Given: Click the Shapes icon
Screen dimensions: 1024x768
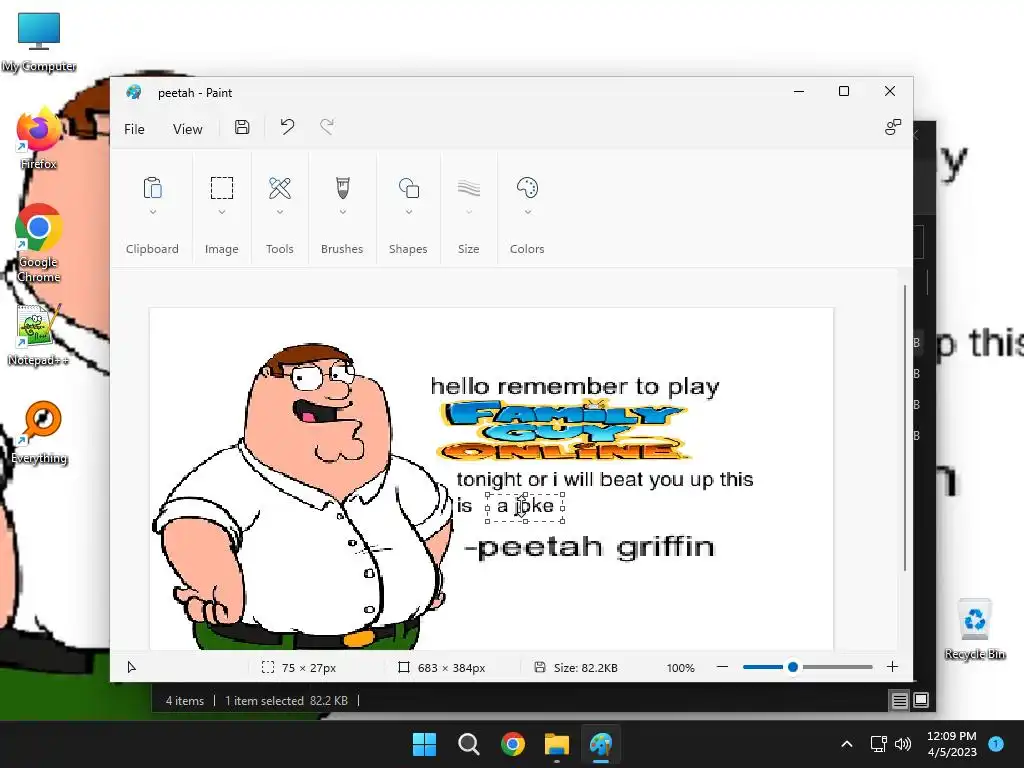Looking at the screenshot, I should 409,188.
